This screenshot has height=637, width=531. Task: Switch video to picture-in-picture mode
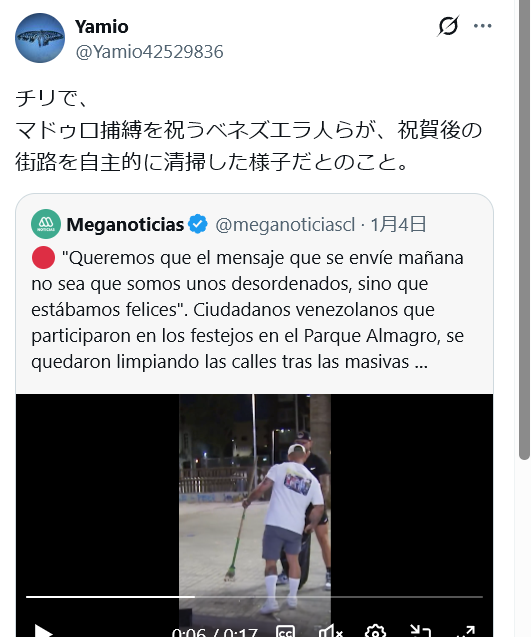click(420, 632)
